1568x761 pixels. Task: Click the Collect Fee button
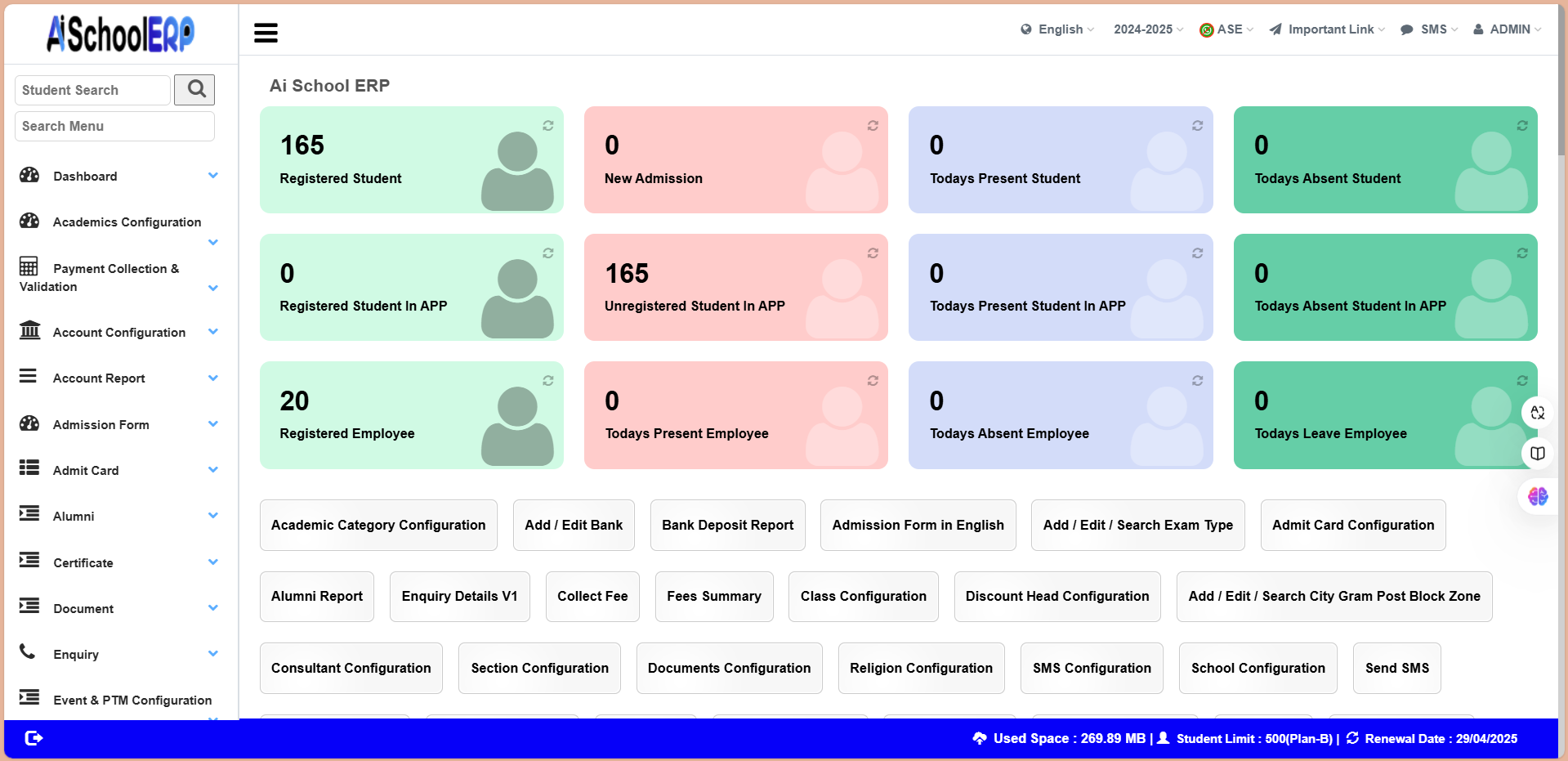[592, 597]
